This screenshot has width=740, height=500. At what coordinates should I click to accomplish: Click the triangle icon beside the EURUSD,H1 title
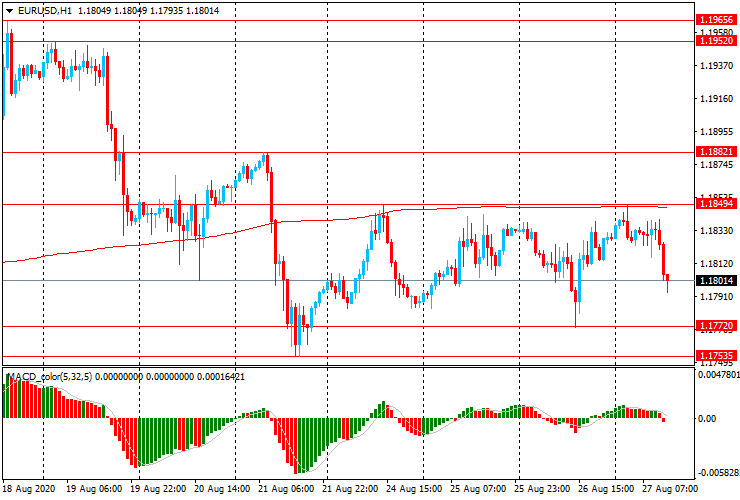9,10
